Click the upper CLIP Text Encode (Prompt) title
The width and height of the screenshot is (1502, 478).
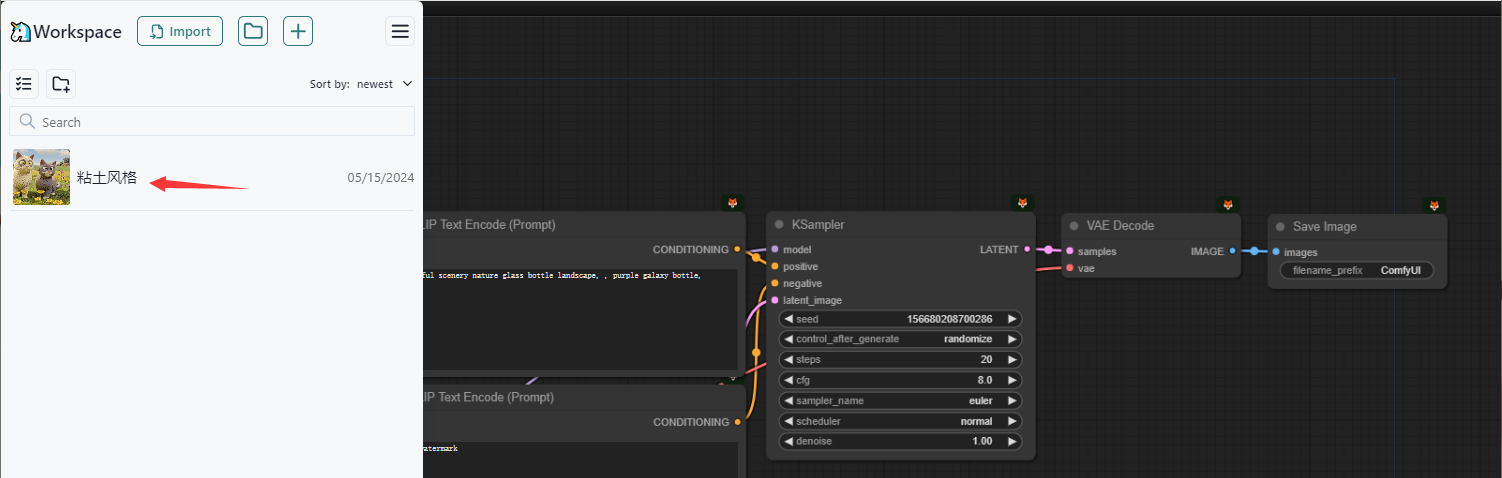pos(489,225)
